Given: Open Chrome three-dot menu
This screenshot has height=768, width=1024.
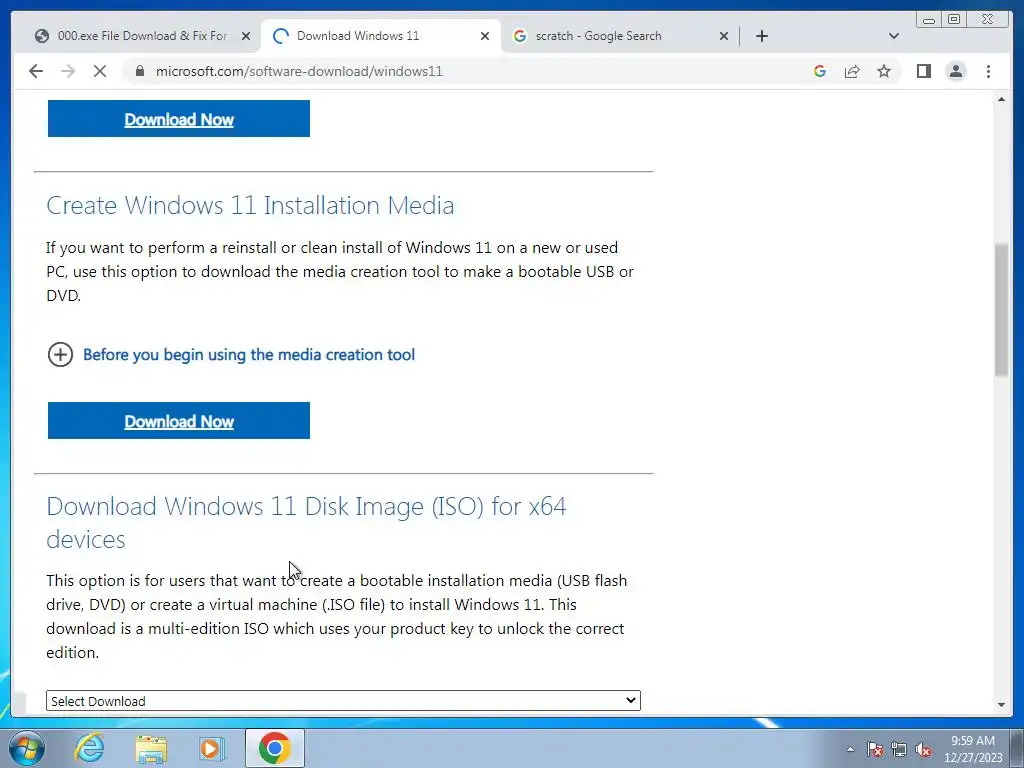Looking at the screenshot, I should (988, 71).
